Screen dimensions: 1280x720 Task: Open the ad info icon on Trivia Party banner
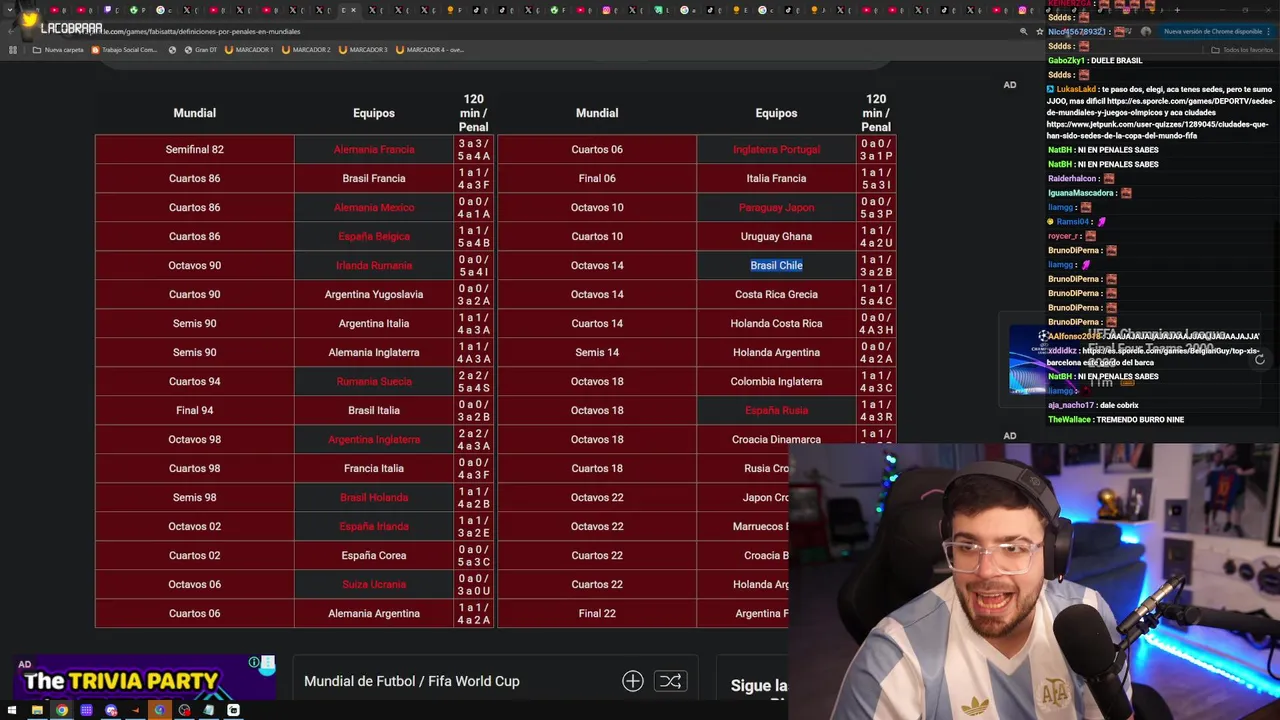click(254, 662)
